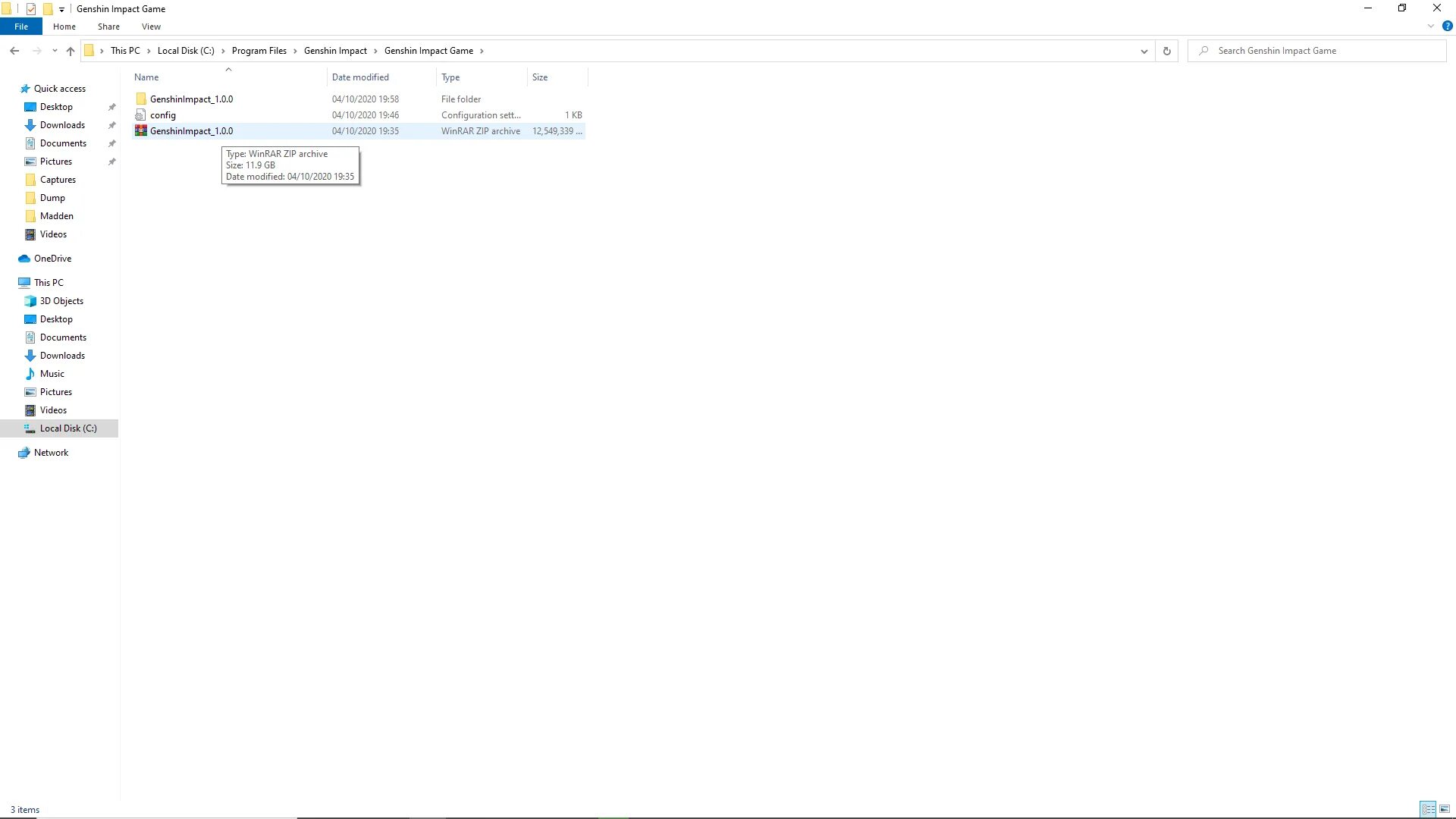Select the GenshinImpact_1.0.0 WinRAR archive icon

point(141,131)
